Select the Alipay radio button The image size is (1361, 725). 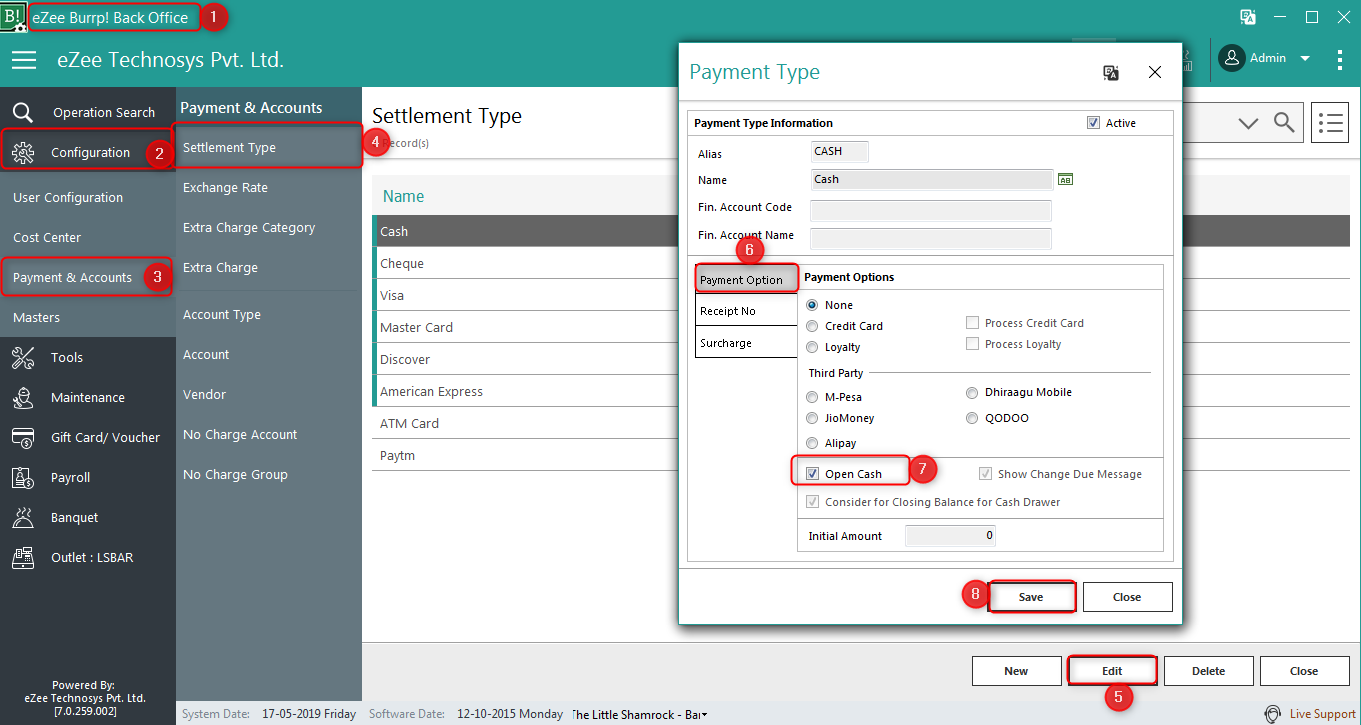coord(812,443)
